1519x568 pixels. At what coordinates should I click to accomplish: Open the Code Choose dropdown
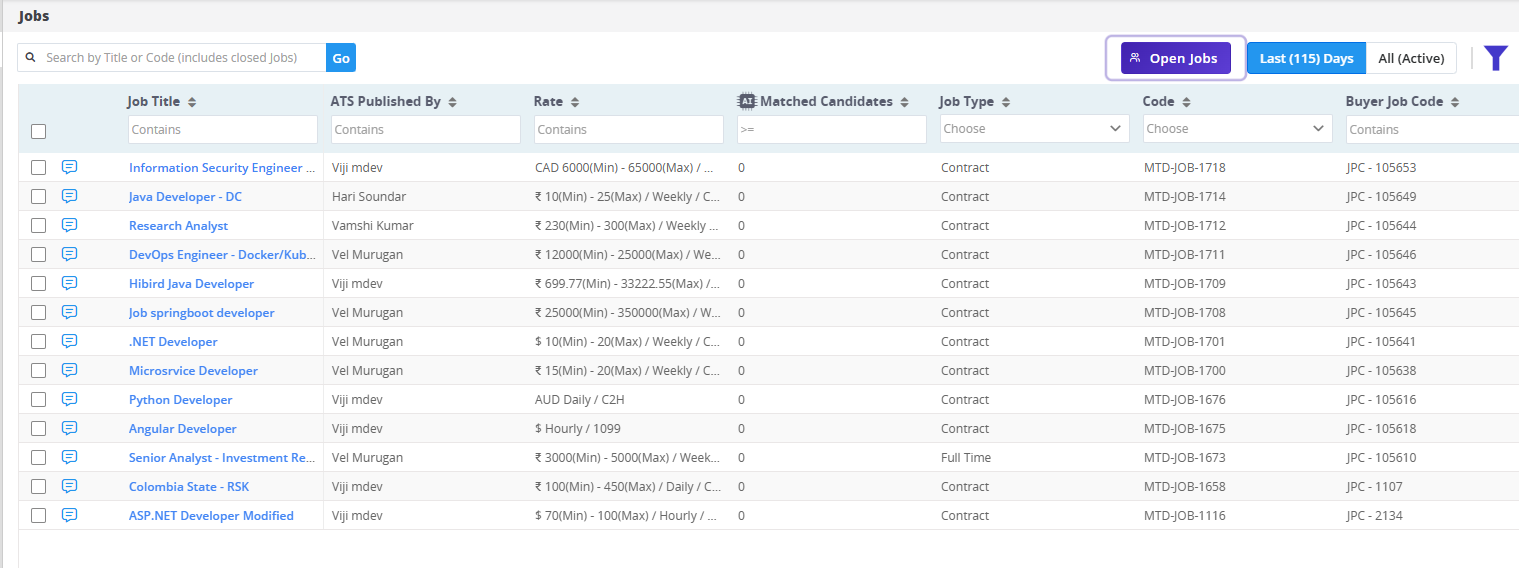pyautogui.click(x=1237, y=129)
